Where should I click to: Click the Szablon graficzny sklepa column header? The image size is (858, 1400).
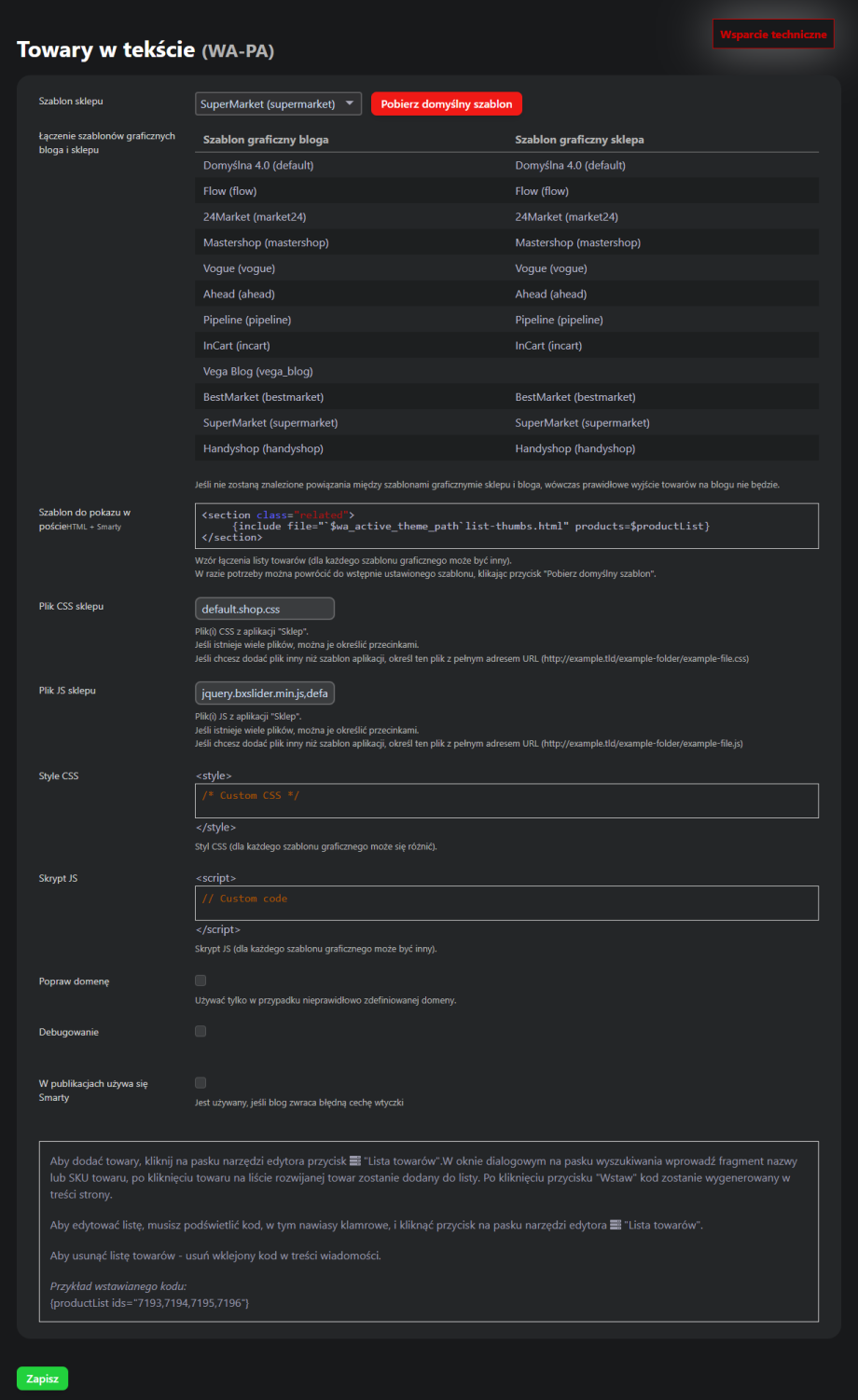(579, 139)
